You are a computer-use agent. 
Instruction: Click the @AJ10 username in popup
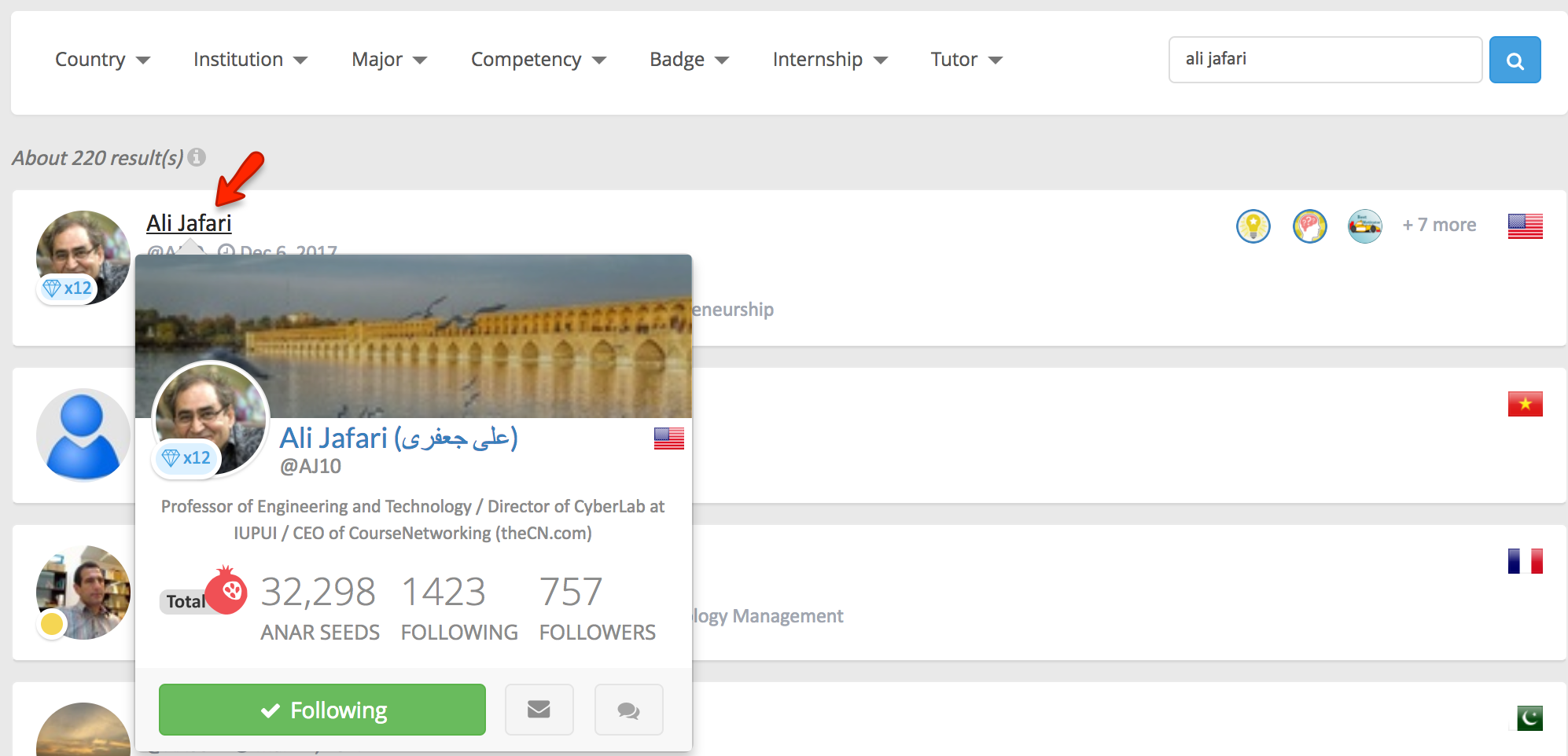[x=311, y=466]
